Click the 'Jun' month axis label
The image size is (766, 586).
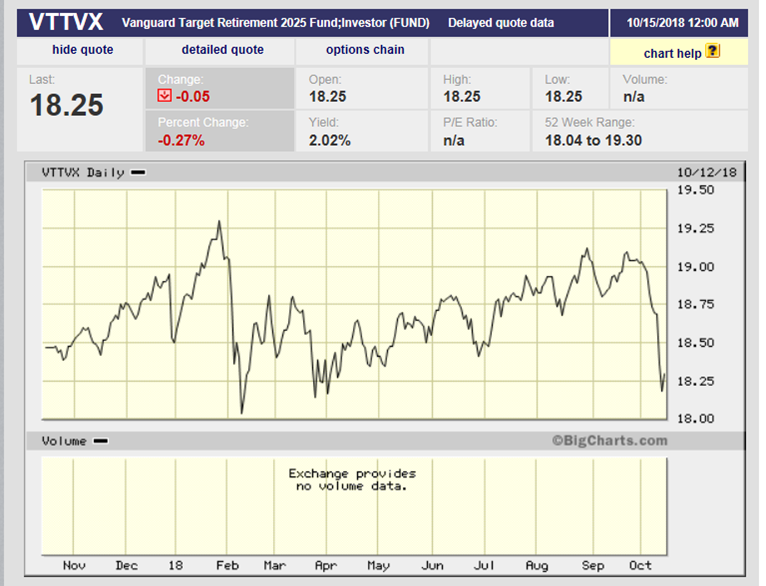[432, 565]
